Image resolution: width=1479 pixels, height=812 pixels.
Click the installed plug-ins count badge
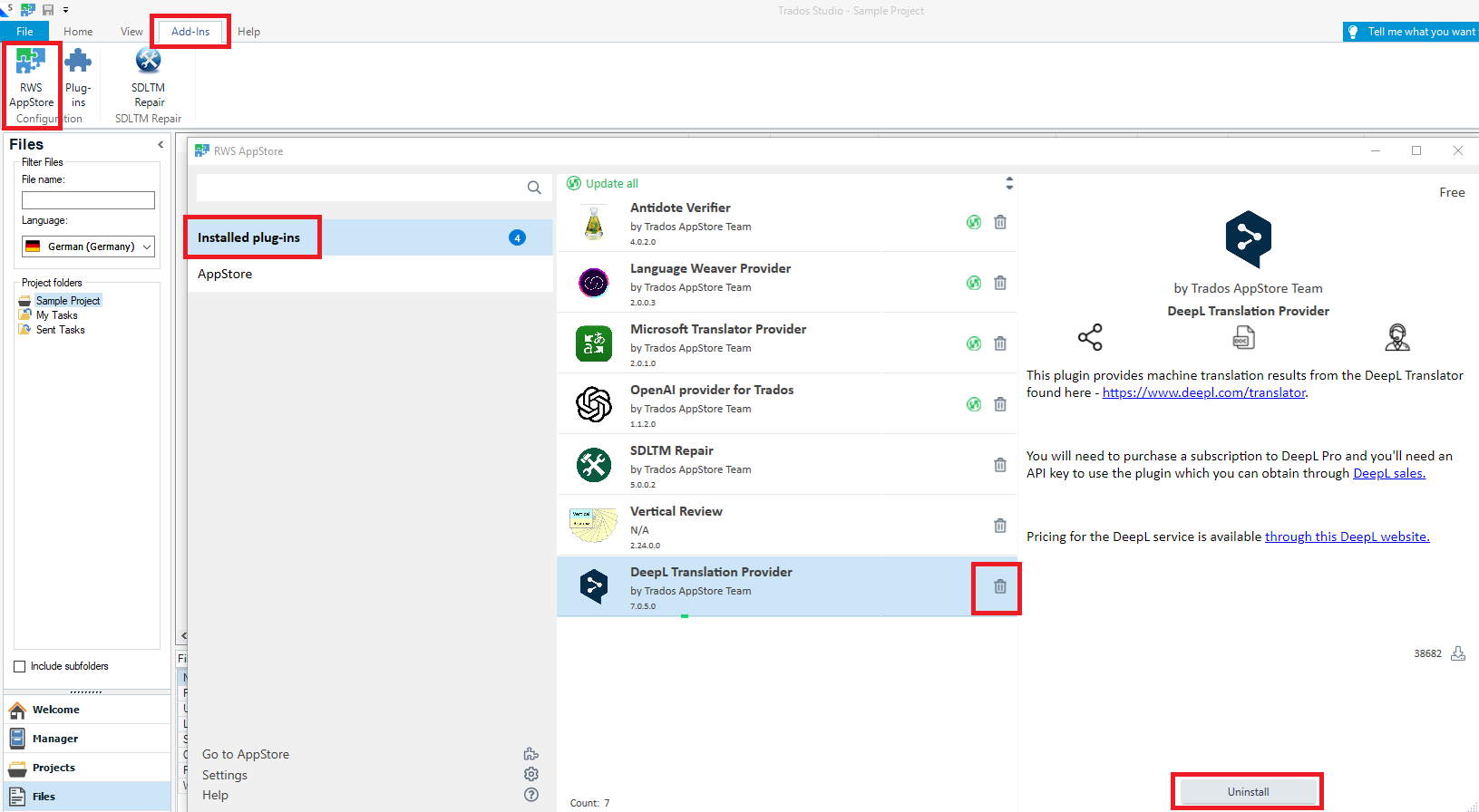pyautogui.click(x=518, y=238)
